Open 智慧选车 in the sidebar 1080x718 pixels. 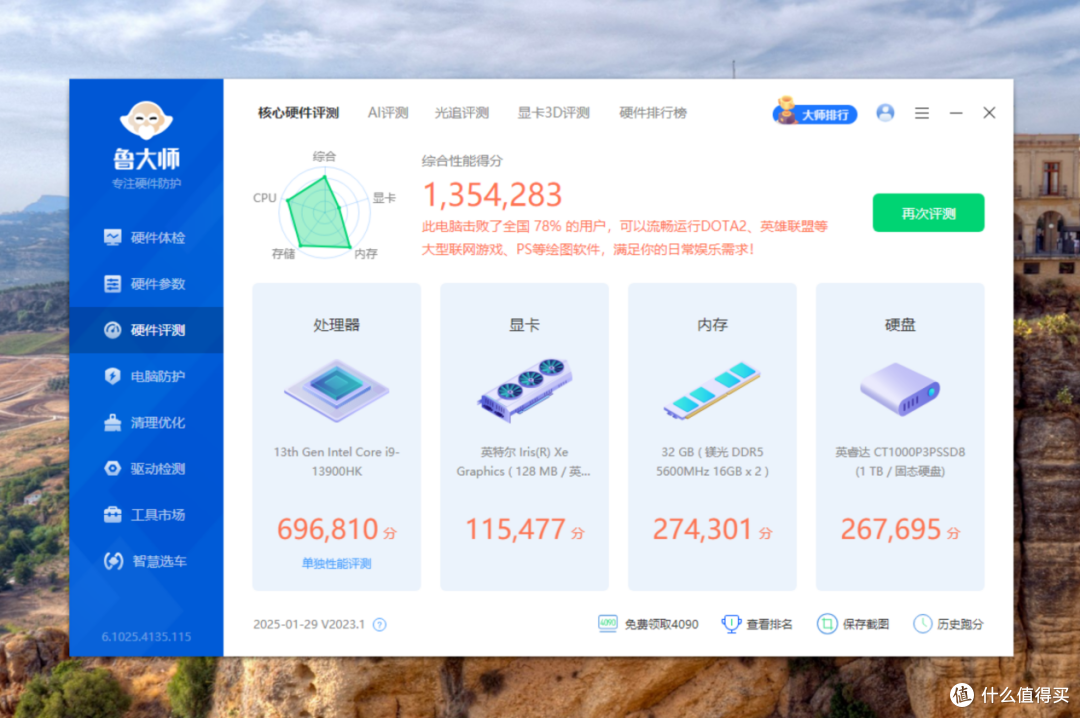146,561
